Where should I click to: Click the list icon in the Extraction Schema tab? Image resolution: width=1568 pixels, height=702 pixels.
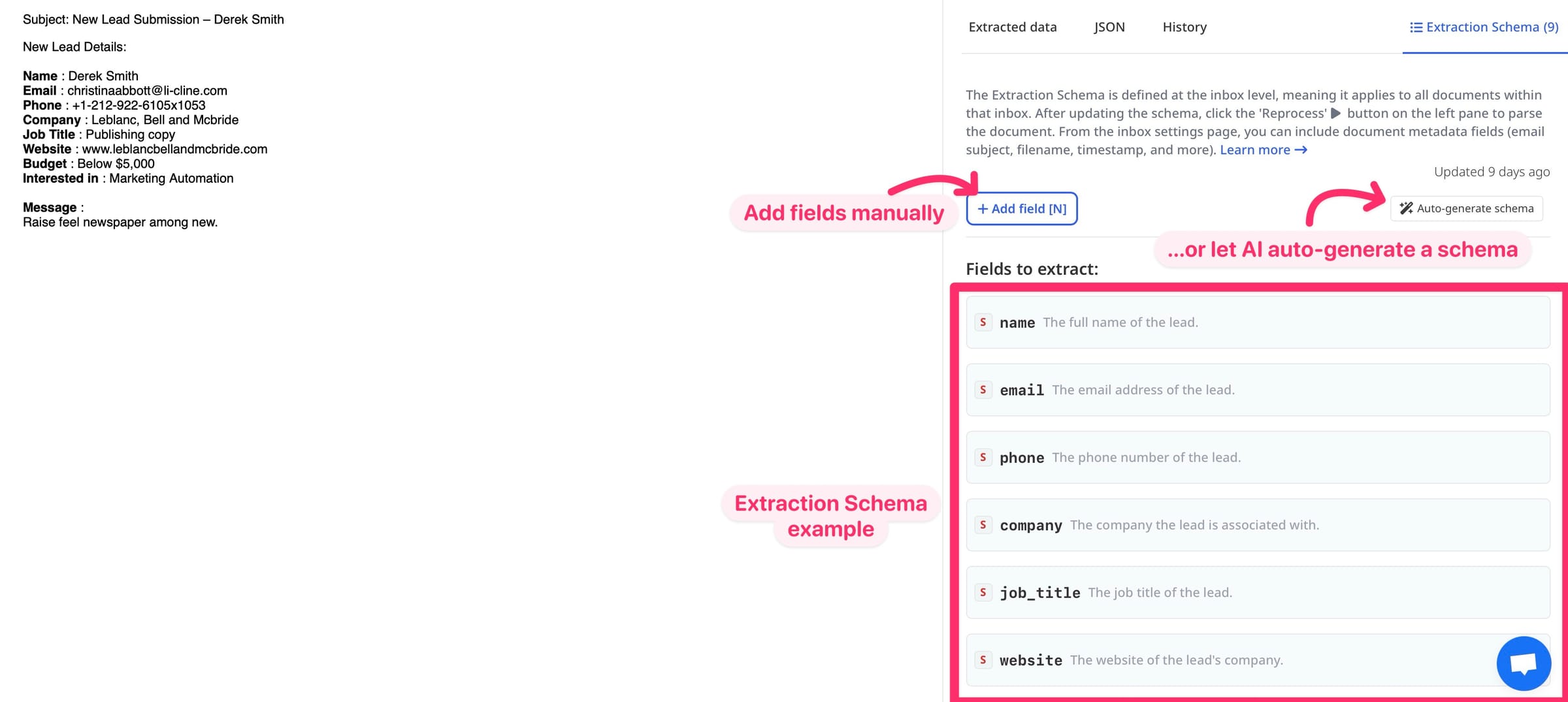(x=1415, y=27)
